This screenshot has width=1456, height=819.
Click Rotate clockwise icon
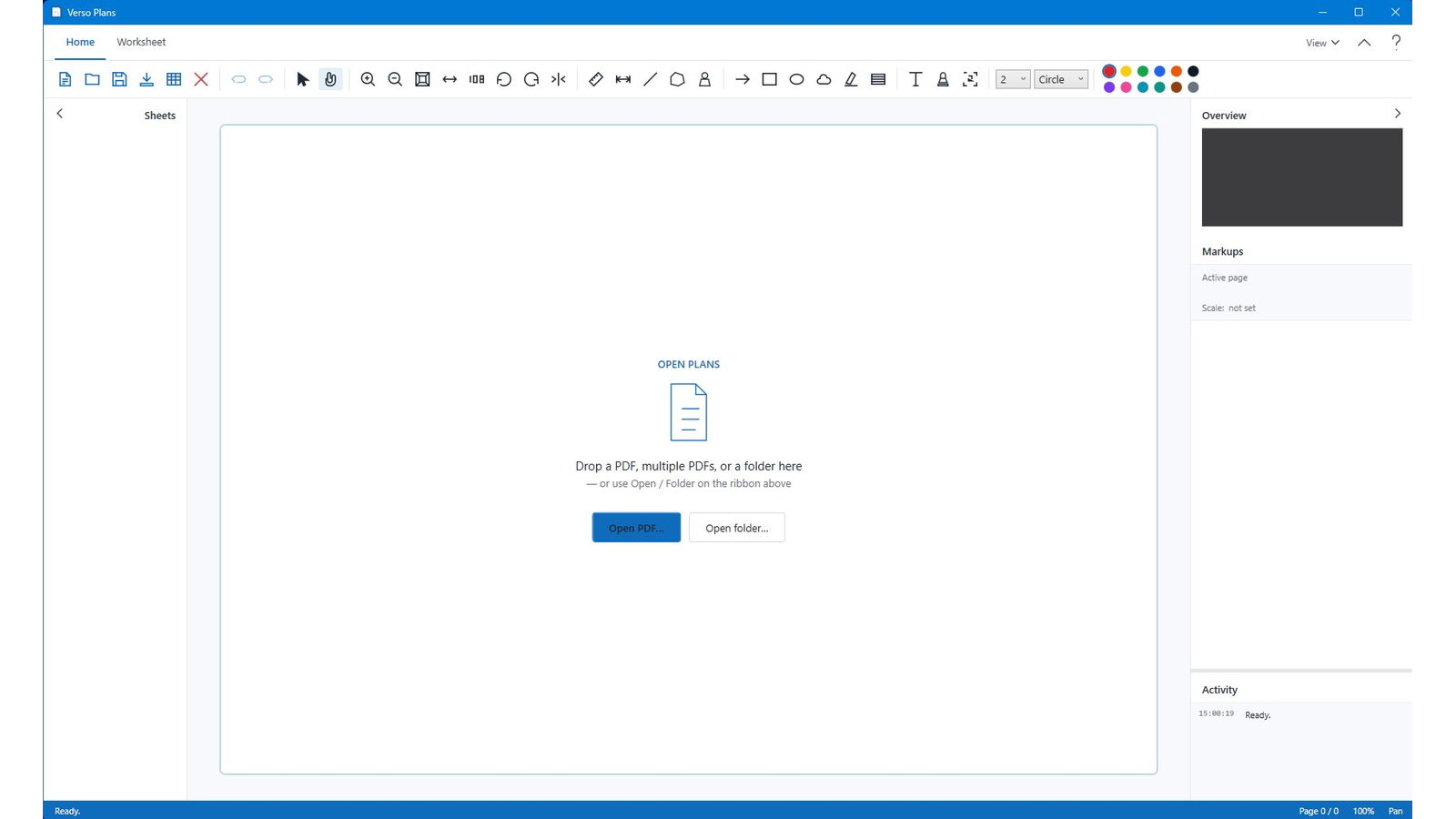531,79
